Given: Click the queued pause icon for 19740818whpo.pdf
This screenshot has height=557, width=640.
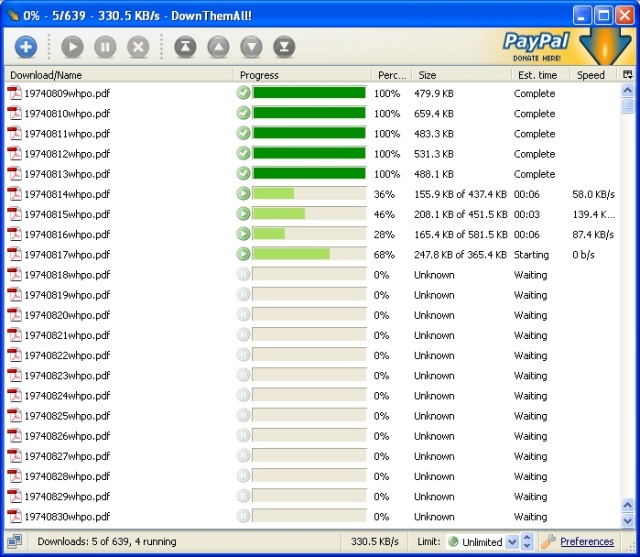Looking at the screenshot, I should (x=243, y=274).
